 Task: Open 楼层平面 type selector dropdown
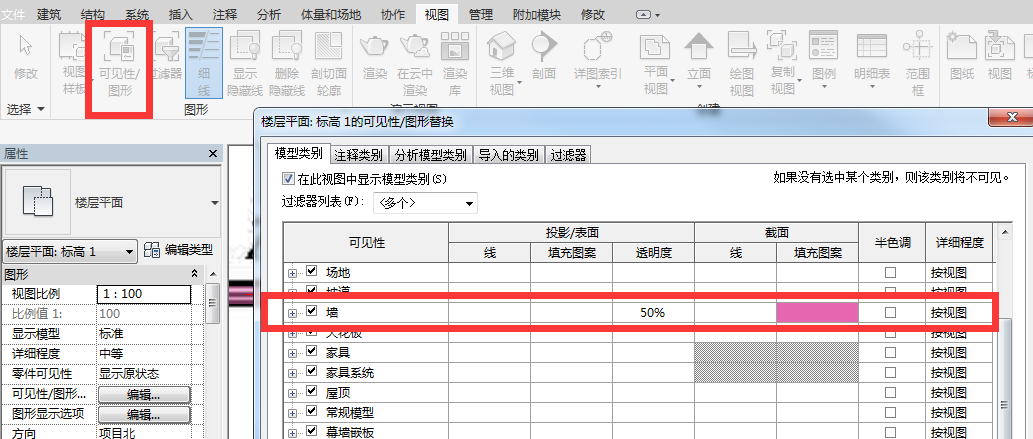coord(215,203)
